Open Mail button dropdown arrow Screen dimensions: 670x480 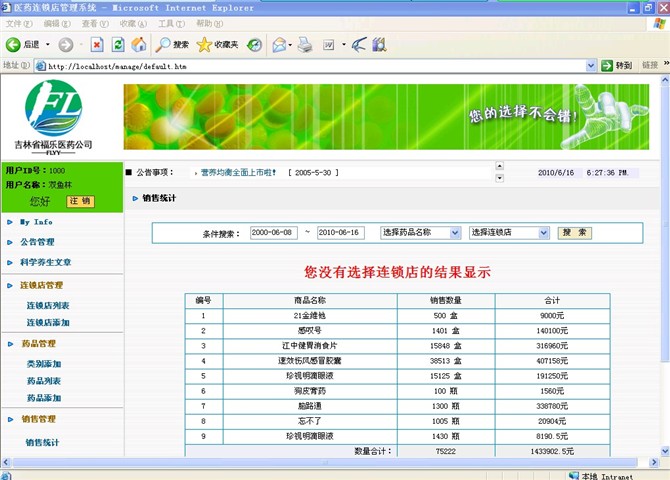click(x=290, y=44)
